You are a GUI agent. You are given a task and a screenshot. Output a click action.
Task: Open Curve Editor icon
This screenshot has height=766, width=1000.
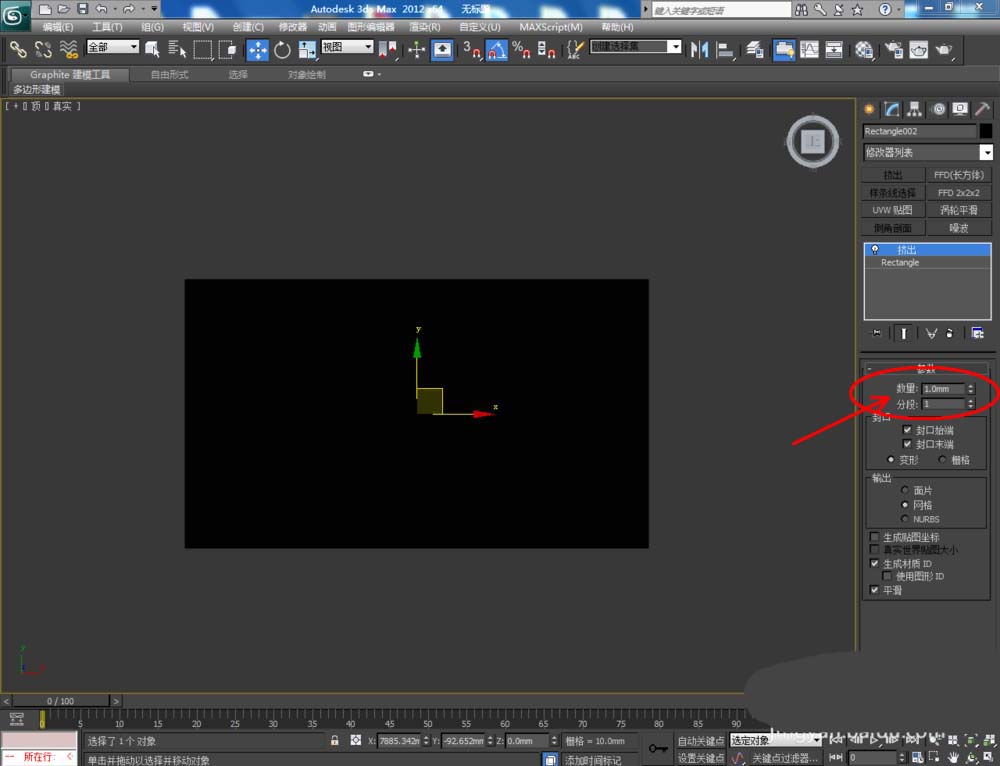coord(809,49)
